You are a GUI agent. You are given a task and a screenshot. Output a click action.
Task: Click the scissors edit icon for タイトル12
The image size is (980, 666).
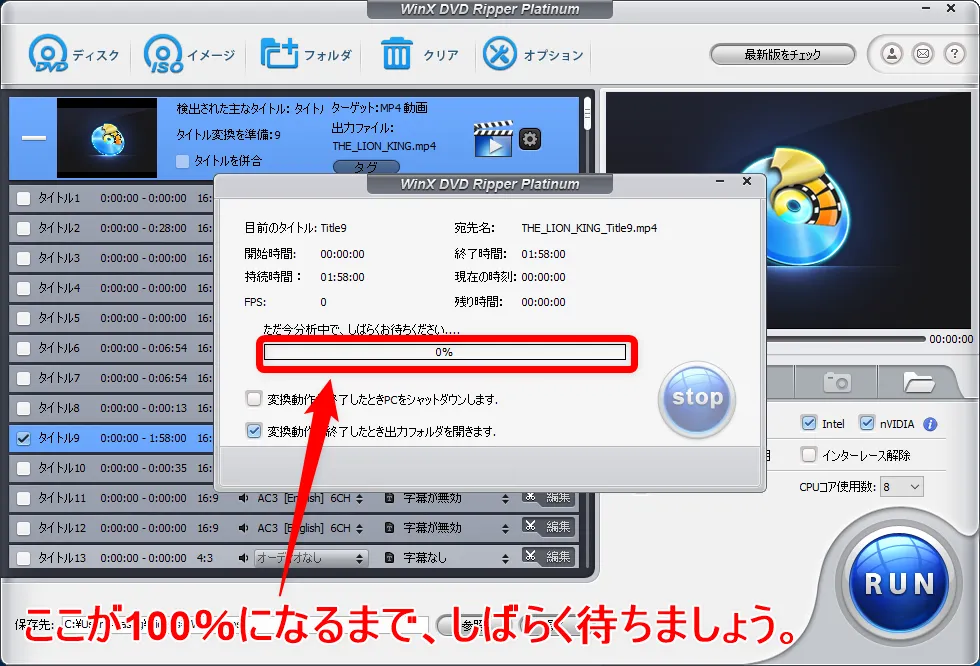531,526
